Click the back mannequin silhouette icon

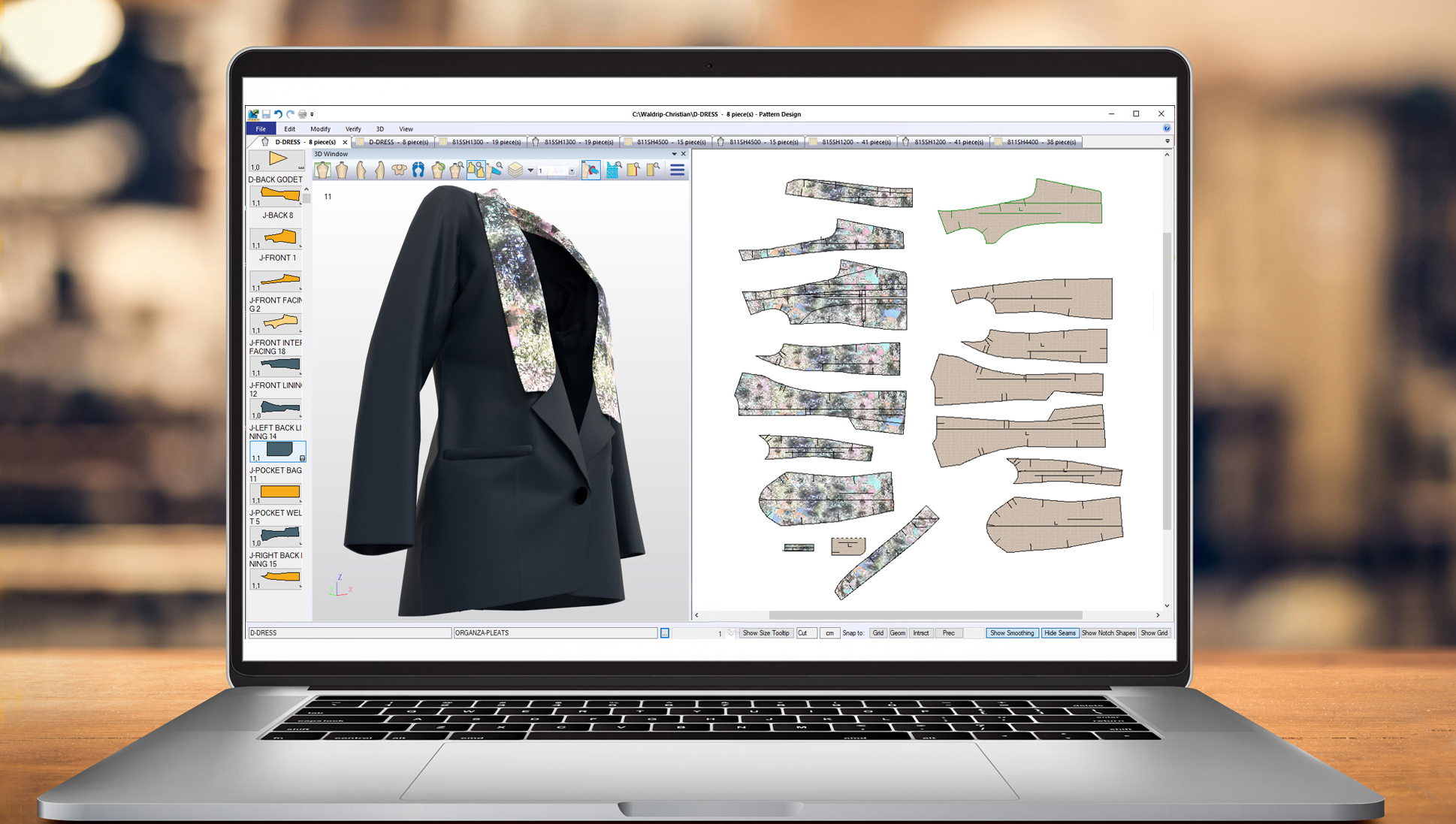click(343, 170)
